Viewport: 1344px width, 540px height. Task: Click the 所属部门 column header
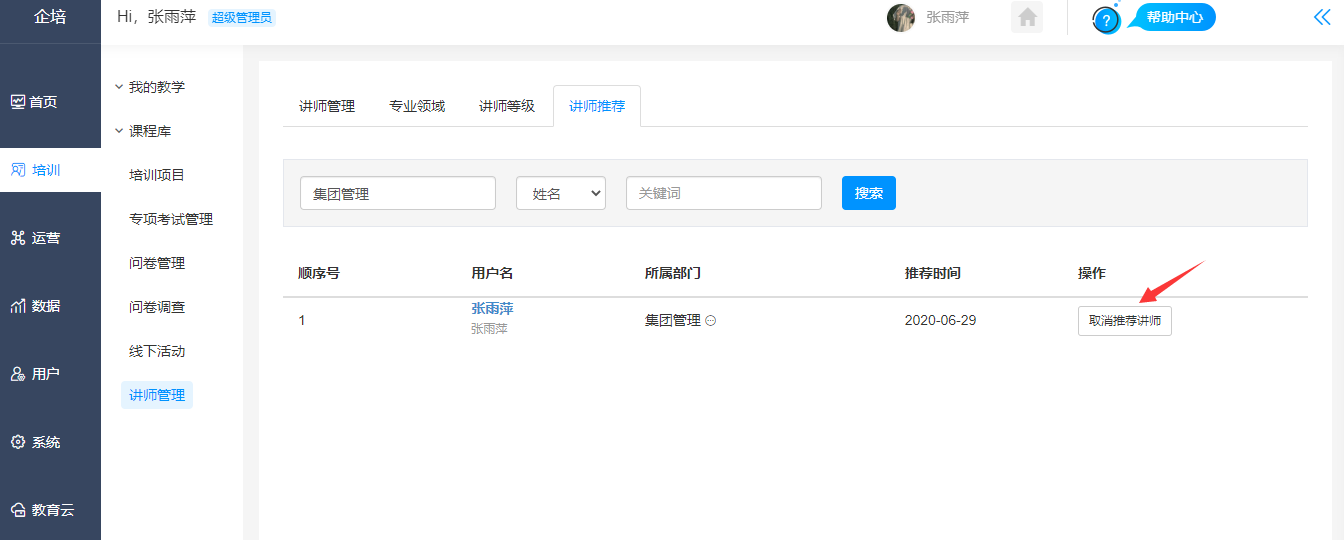pyautogui.click(x=673, y=273)
